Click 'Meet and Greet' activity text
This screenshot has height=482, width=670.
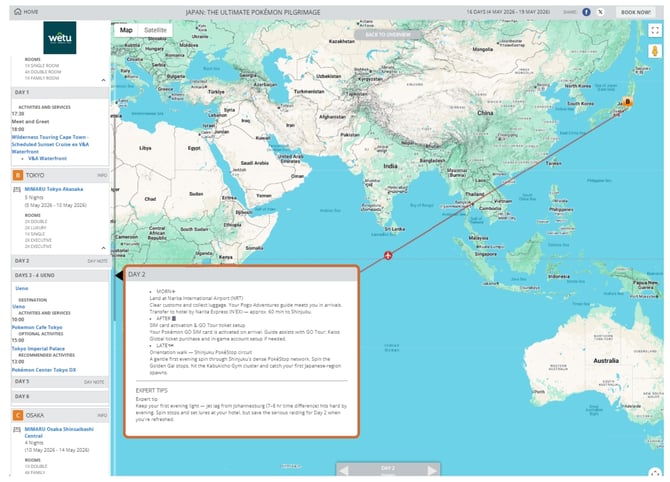tap(30, 122)
